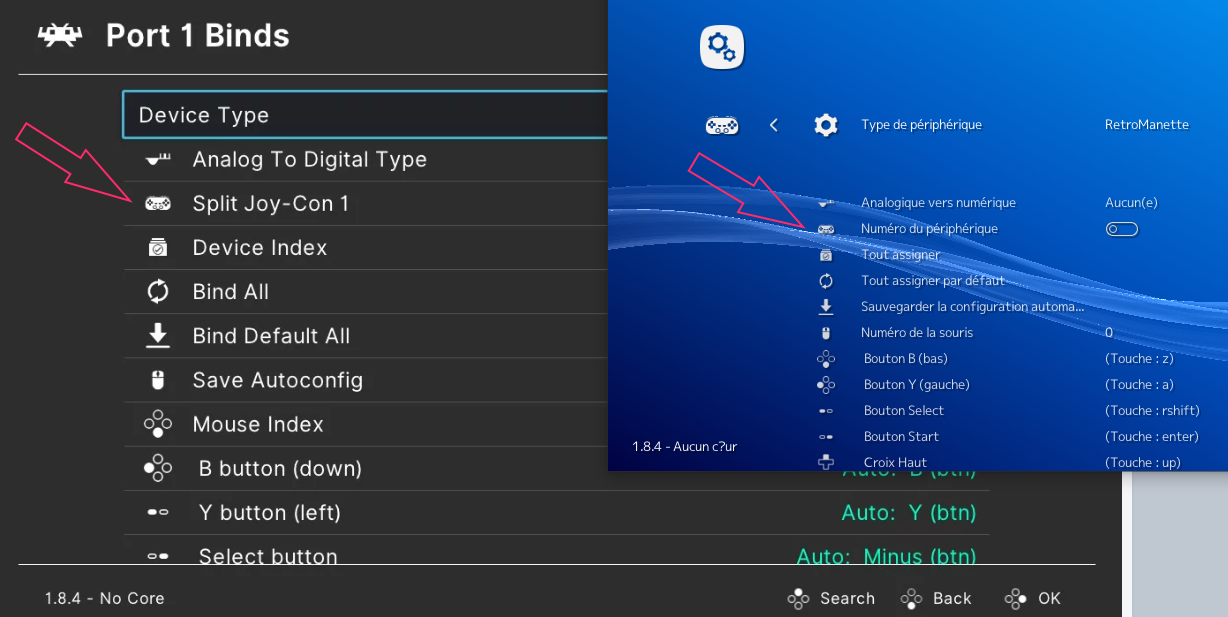Click Back in the bottom bar
The image size is (1228, 617).
(x=936, y=598)
